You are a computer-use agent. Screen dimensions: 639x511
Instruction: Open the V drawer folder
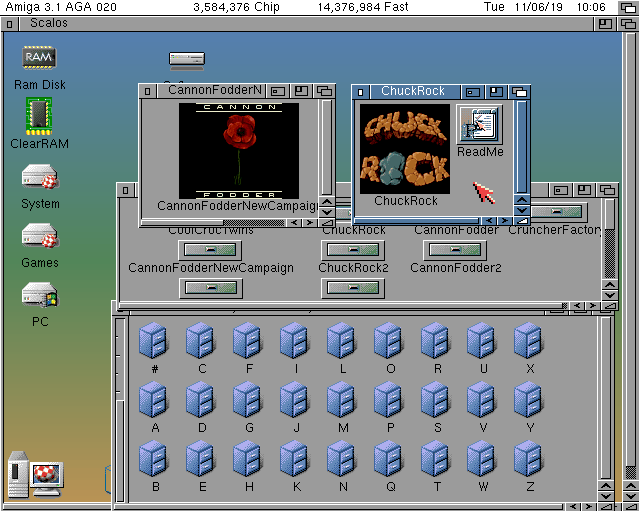481,399
